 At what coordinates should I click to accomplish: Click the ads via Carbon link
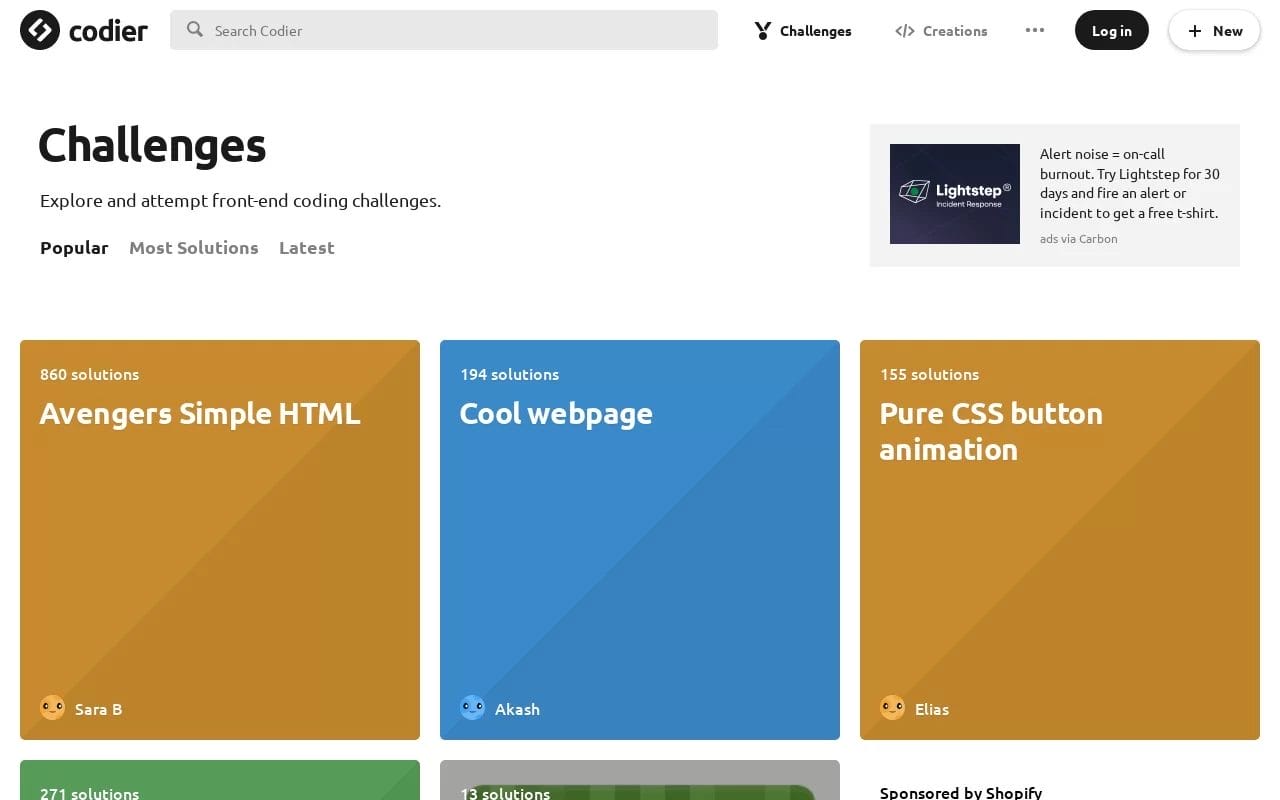(1078, 239)
